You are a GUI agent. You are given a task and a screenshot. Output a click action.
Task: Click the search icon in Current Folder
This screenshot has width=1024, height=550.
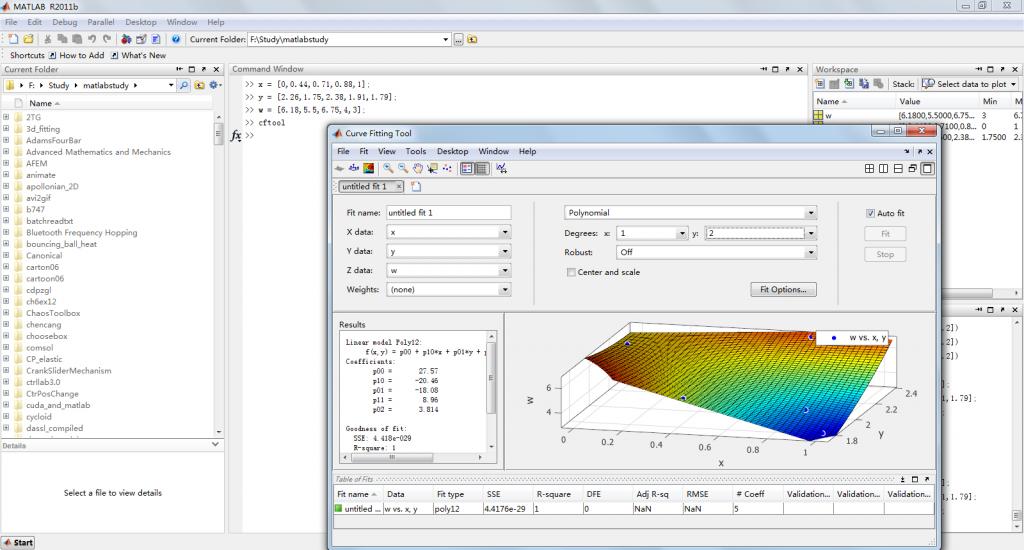pos(184,86)
